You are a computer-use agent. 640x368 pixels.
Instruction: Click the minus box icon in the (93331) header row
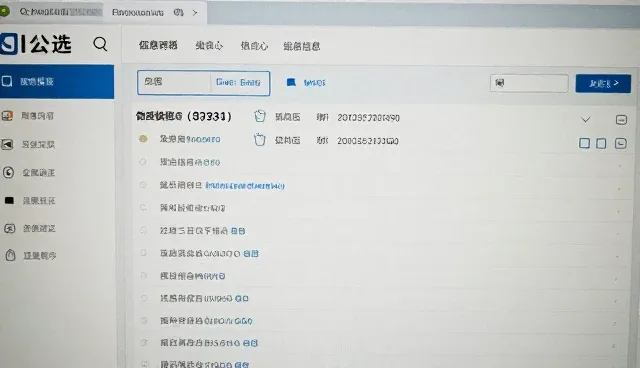click(x=621, y=120)
